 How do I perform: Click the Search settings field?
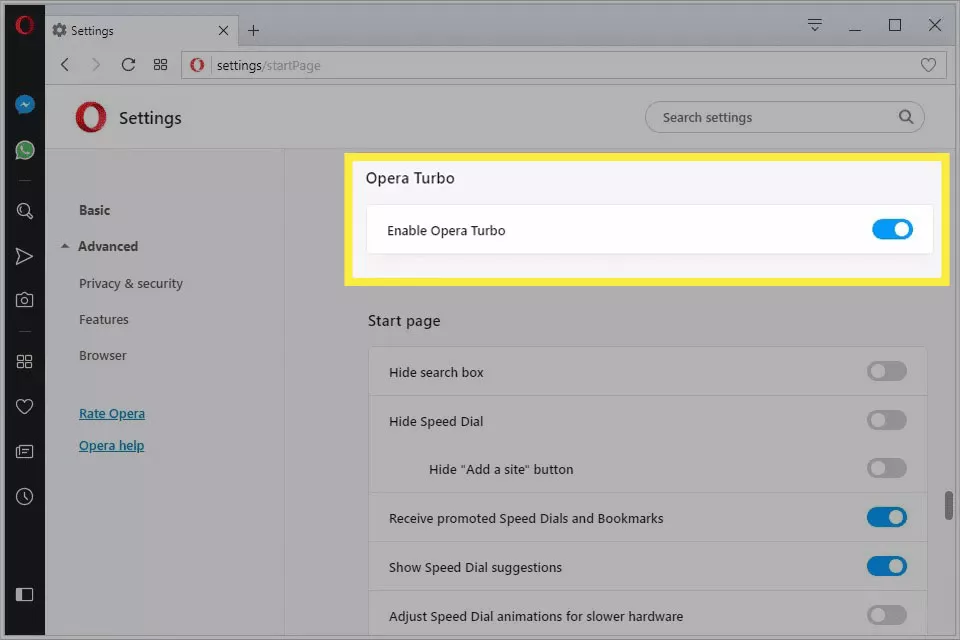pos(775,117)
